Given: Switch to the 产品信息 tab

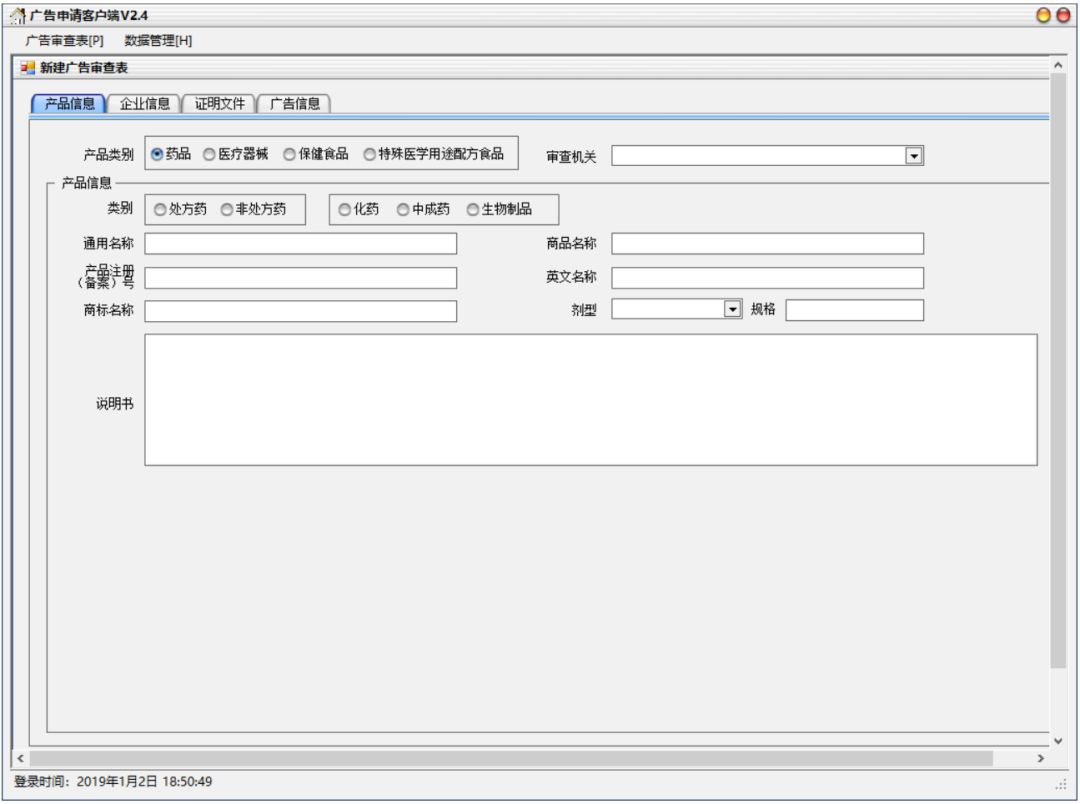Looking at the screenshot, I should [69, 103].
